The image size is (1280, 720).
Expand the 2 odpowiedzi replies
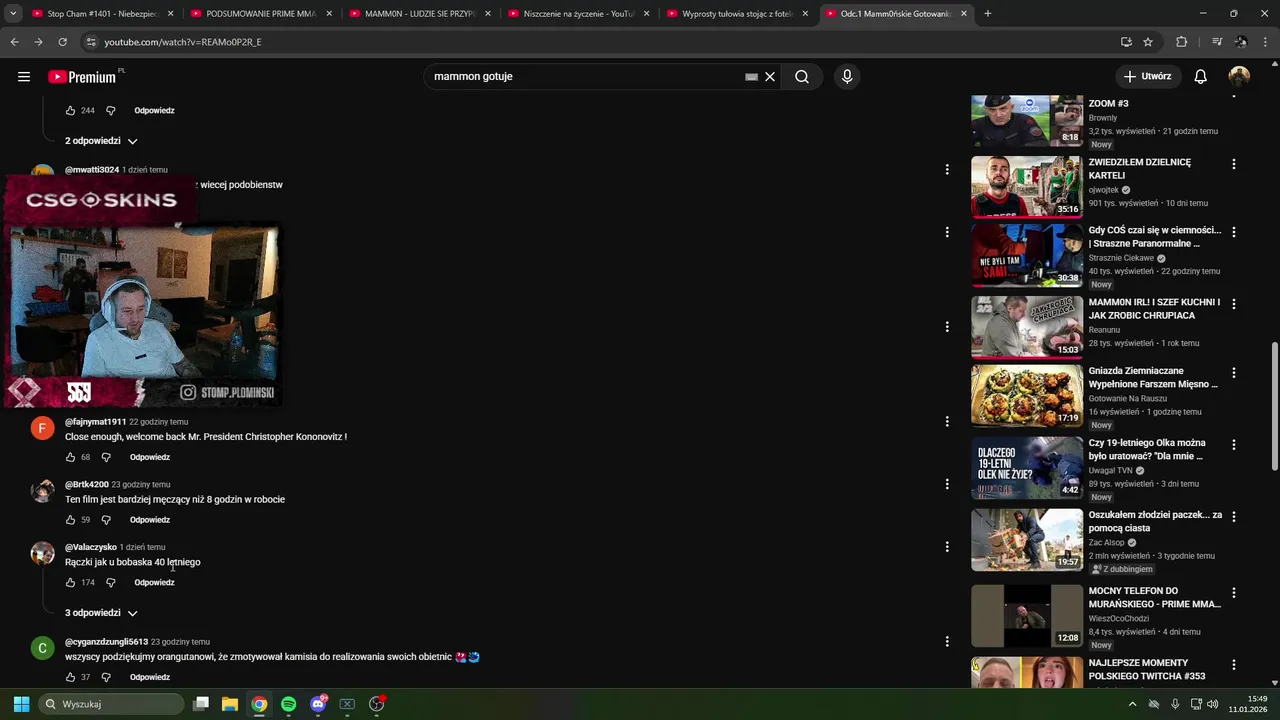(101, 141)
